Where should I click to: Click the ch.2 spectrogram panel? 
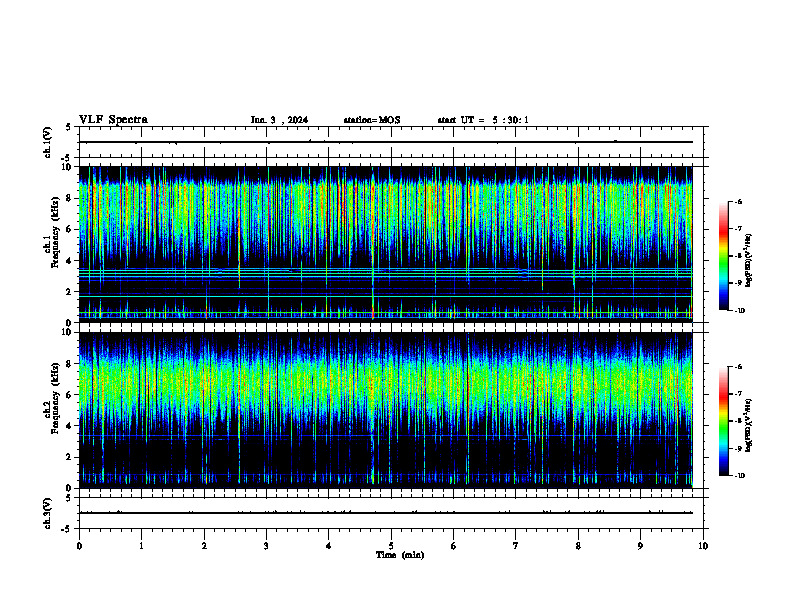click(386, 410)
